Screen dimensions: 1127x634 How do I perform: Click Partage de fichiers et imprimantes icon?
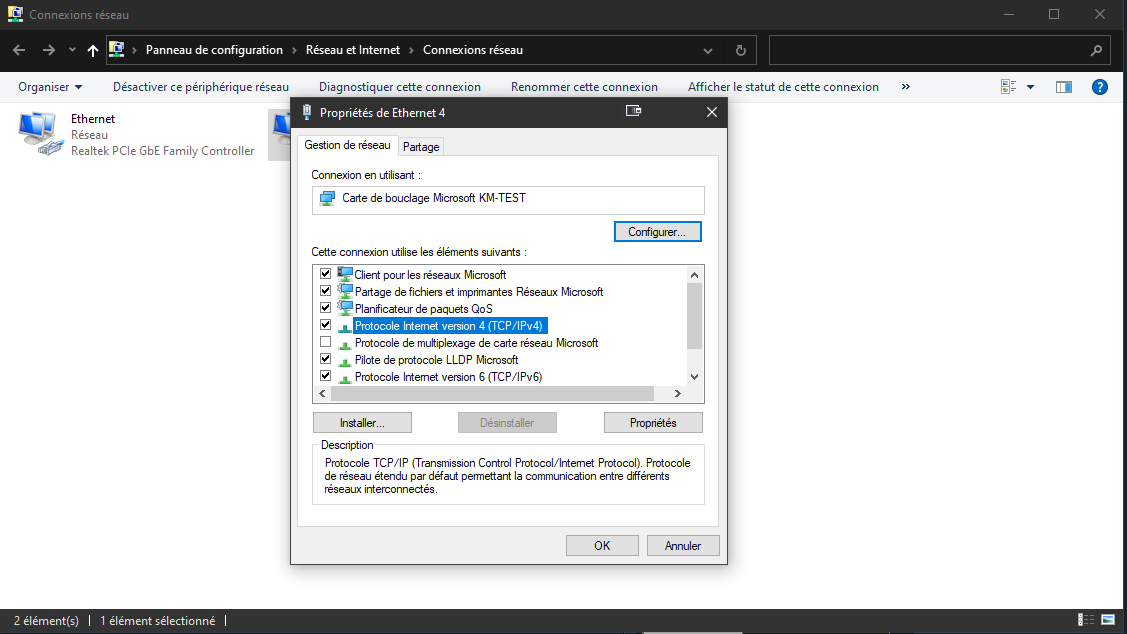[x=345, y=291]
